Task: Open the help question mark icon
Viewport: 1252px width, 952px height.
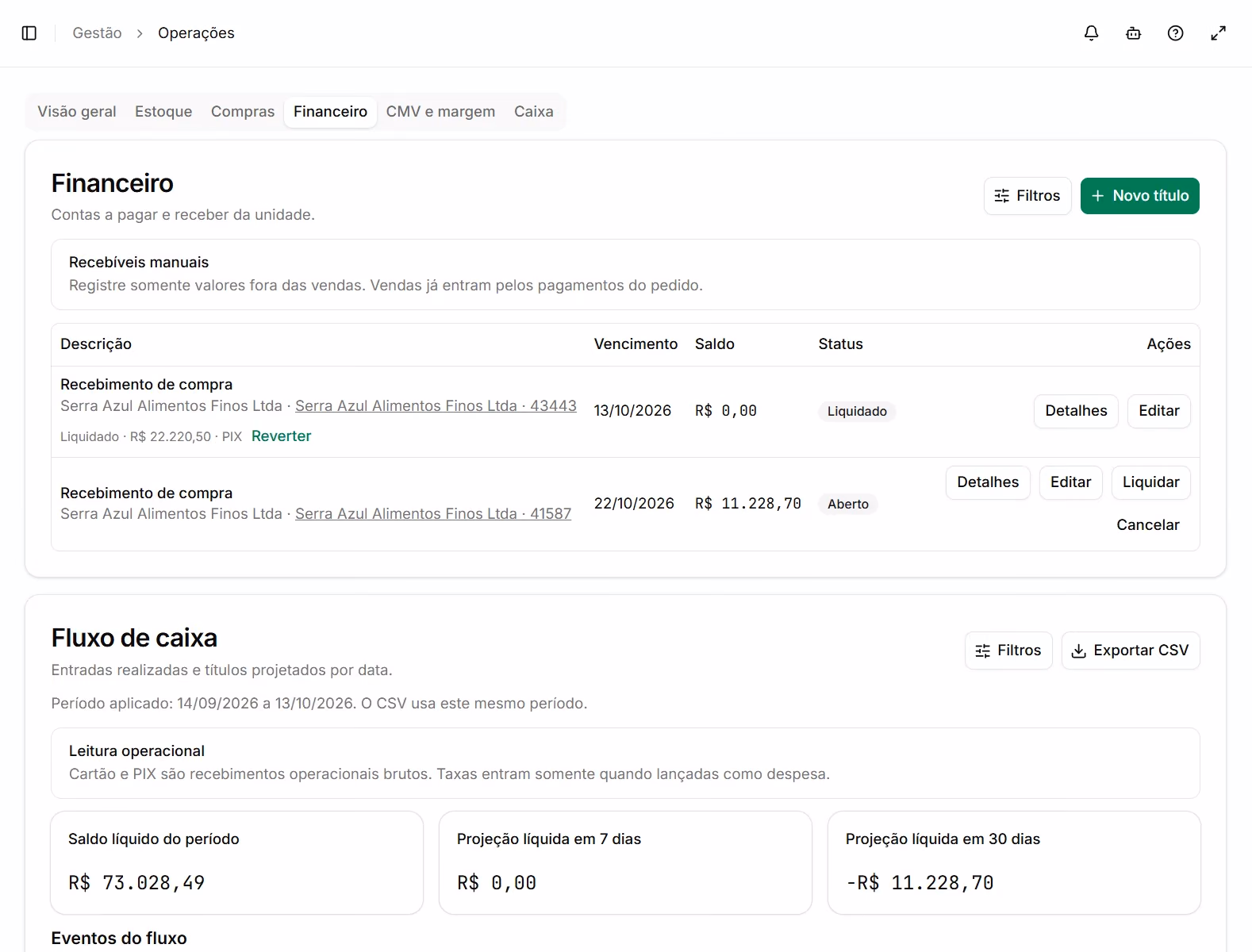Action: point(1176,33)
